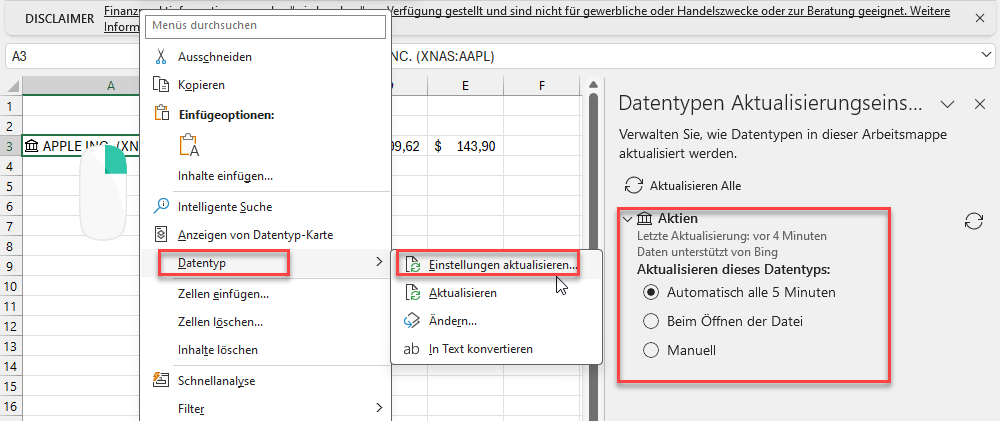Select column E header
Viewport: 1000px width, 421px height.
pos(465,85)
